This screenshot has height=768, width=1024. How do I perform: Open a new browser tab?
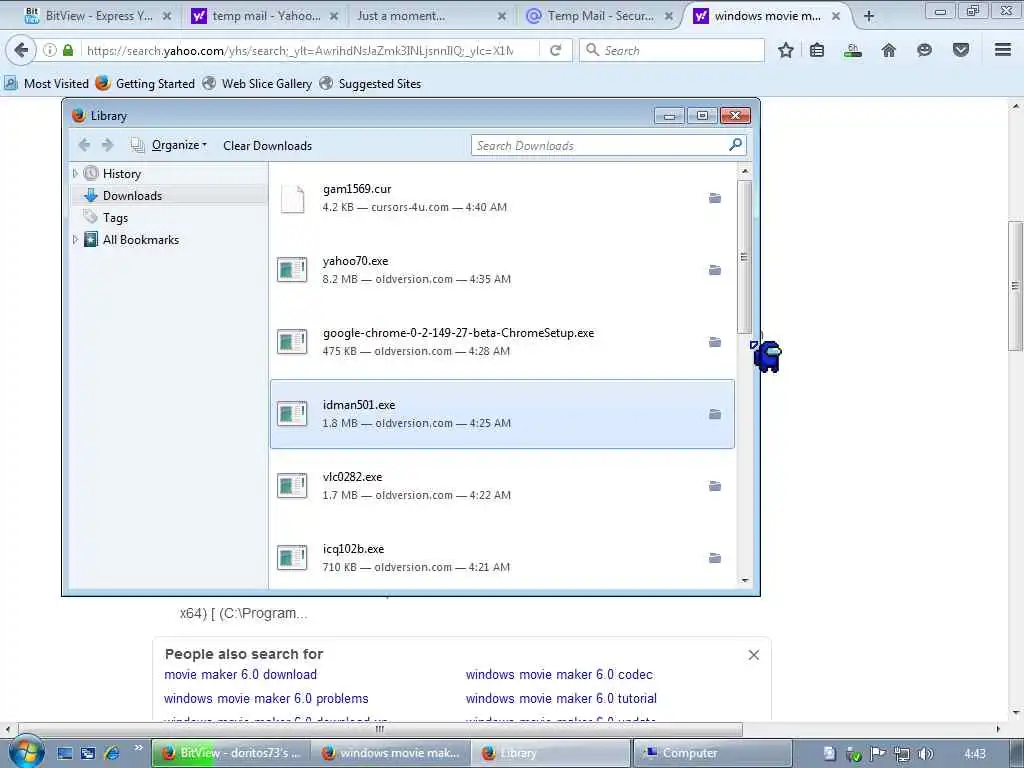[x=869, y=16]
